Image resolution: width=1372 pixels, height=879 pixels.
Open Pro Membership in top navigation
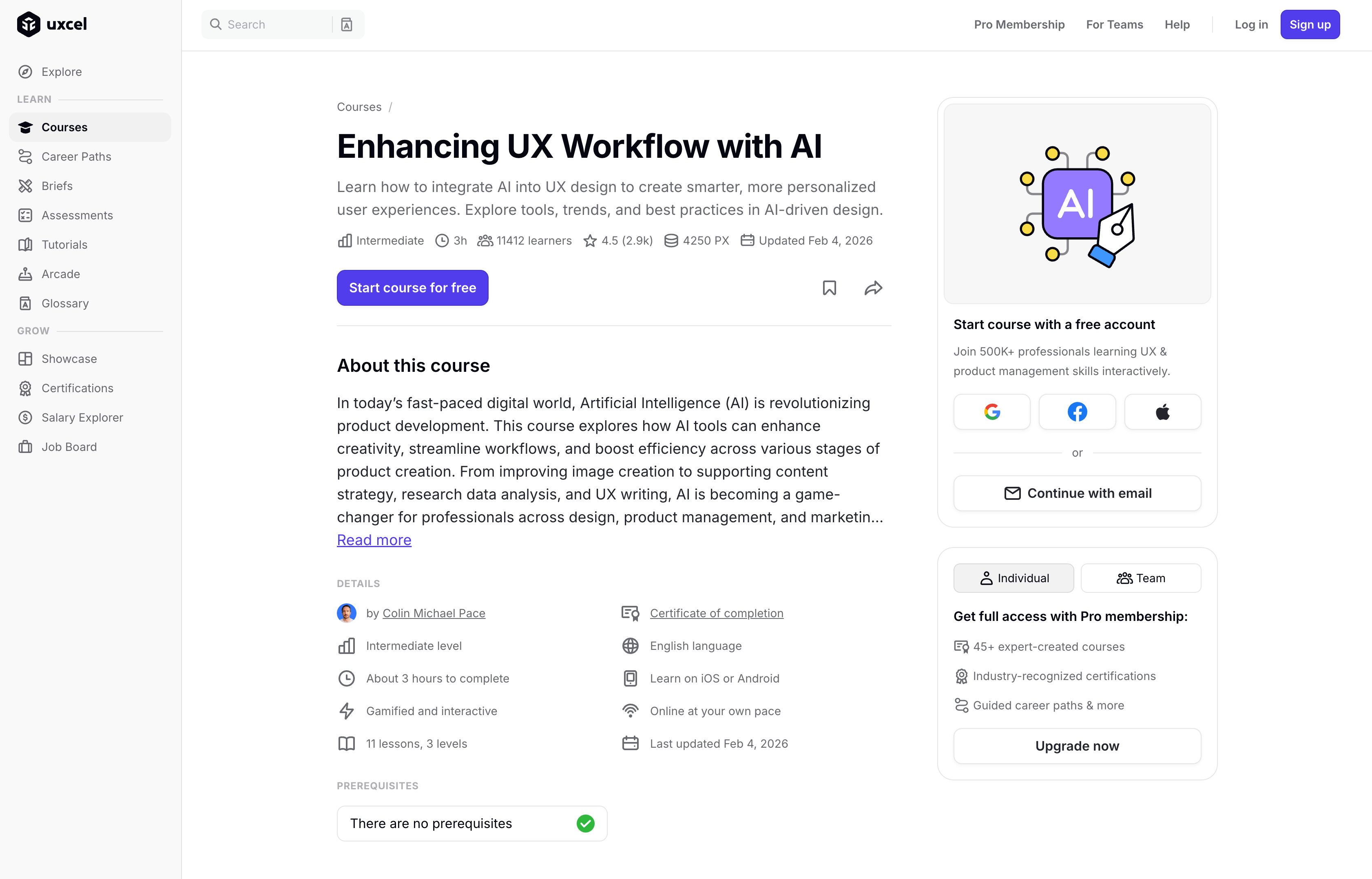click(x=1019, y=24)
